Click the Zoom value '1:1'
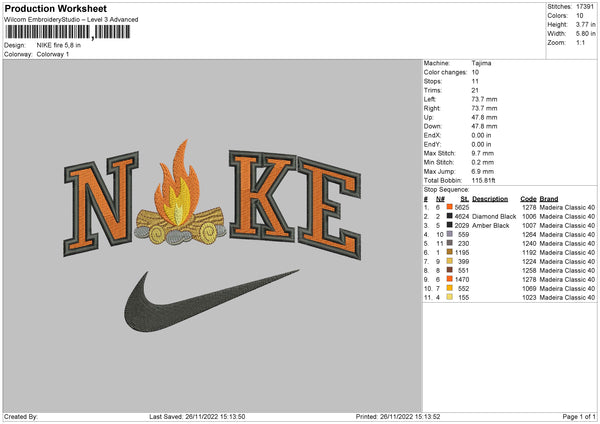This screenshot has width=600, height=424. point(580,42)
